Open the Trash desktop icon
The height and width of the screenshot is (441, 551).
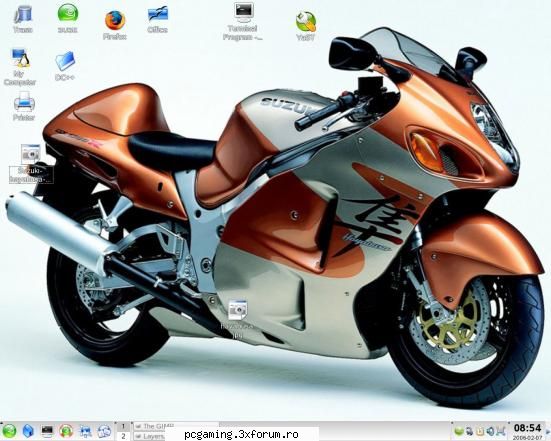[23, 19]
